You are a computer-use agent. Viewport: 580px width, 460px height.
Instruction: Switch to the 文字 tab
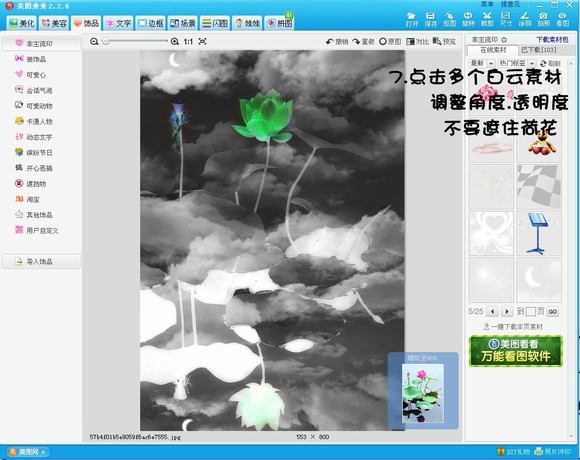tap(118, 23)
